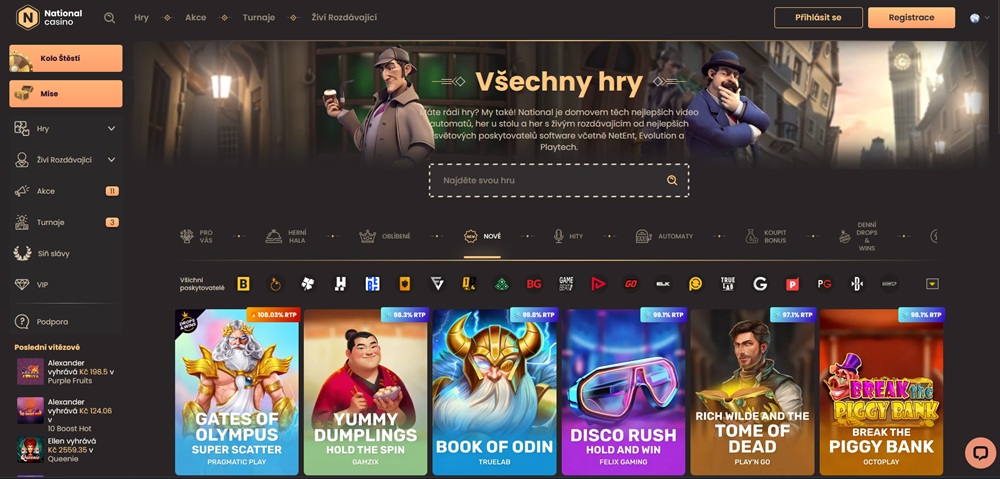The width and height of the screenshot is (1000, 479).
Task: Click the Purple Fruits winner thumbnail
Action: pos(30,372)
